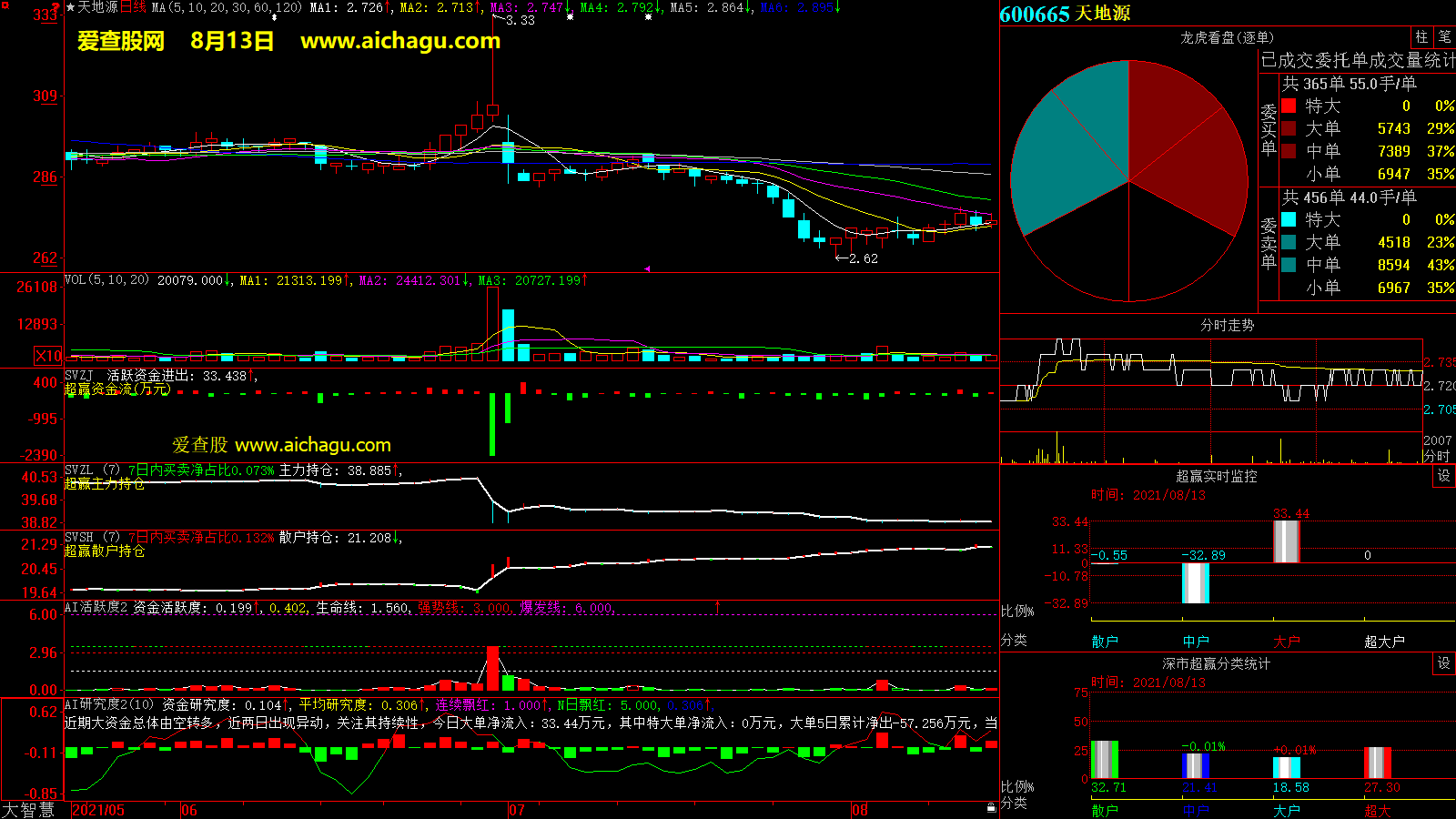
Task: Click the MA(5,10,20,30,60,120) indicator parameters
Action: 227,7
